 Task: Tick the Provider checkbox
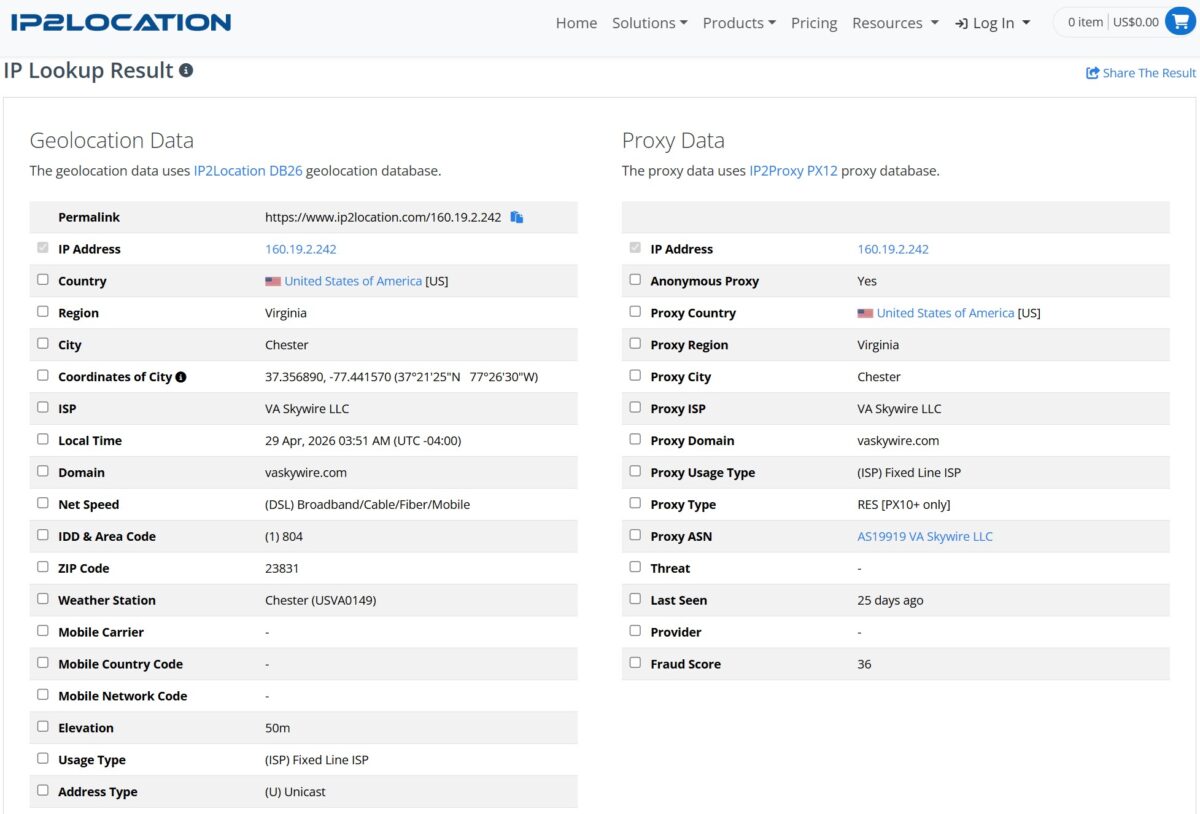pos(635,631)
